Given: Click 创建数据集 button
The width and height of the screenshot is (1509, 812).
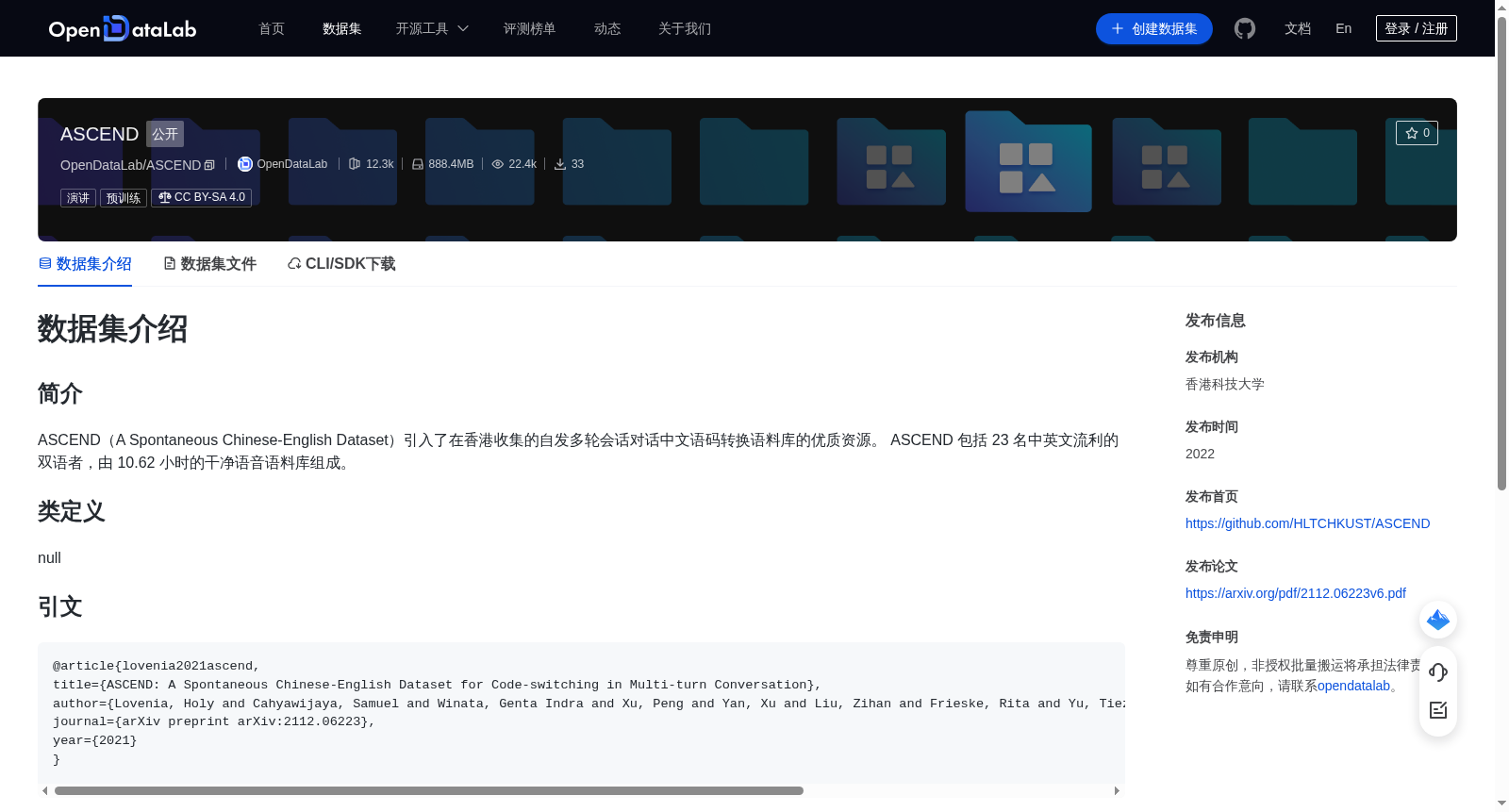Looking at the screenshot, I should pyautogui.click(x=1153, y=28).
